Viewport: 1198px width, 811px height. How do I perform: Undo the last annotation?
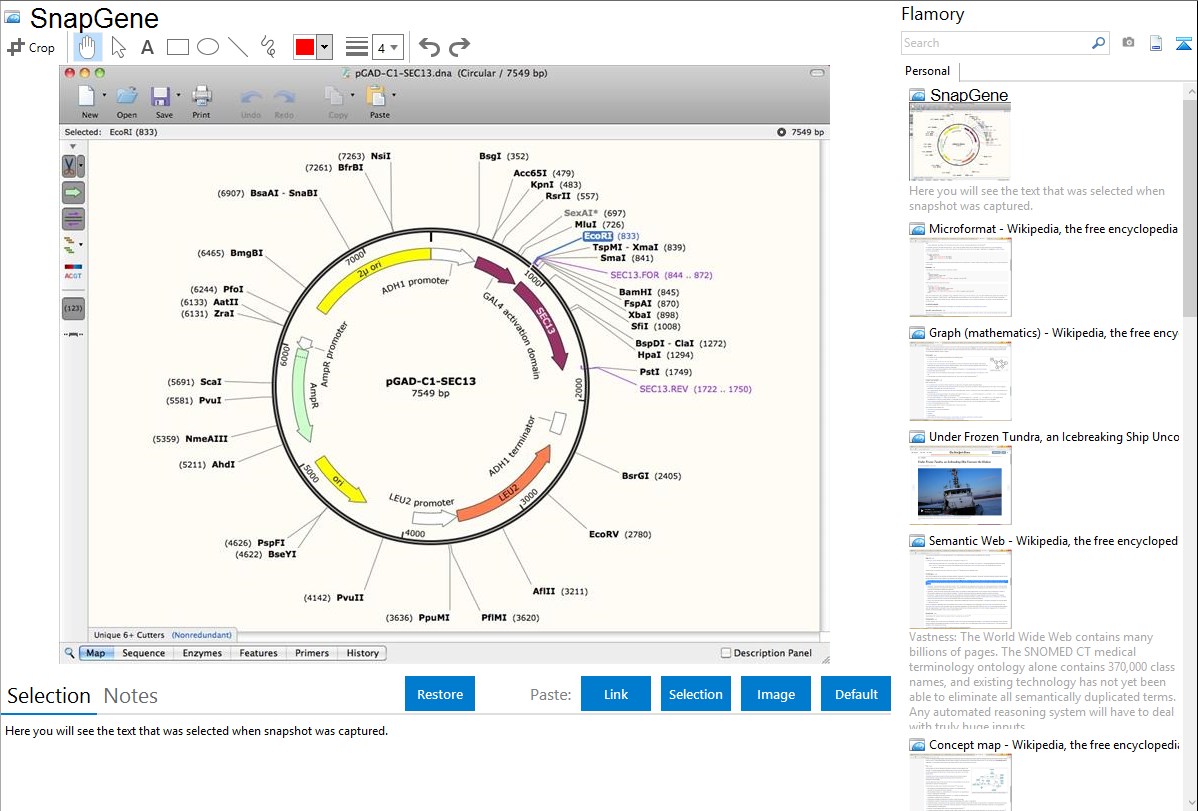click(x=429, y=47)
